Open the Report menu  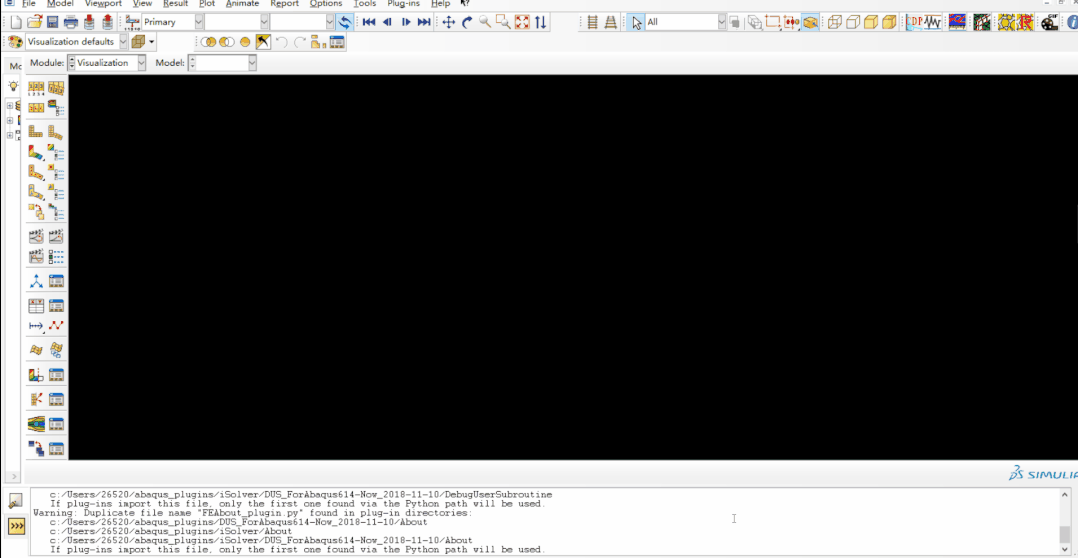click(285, 3)
